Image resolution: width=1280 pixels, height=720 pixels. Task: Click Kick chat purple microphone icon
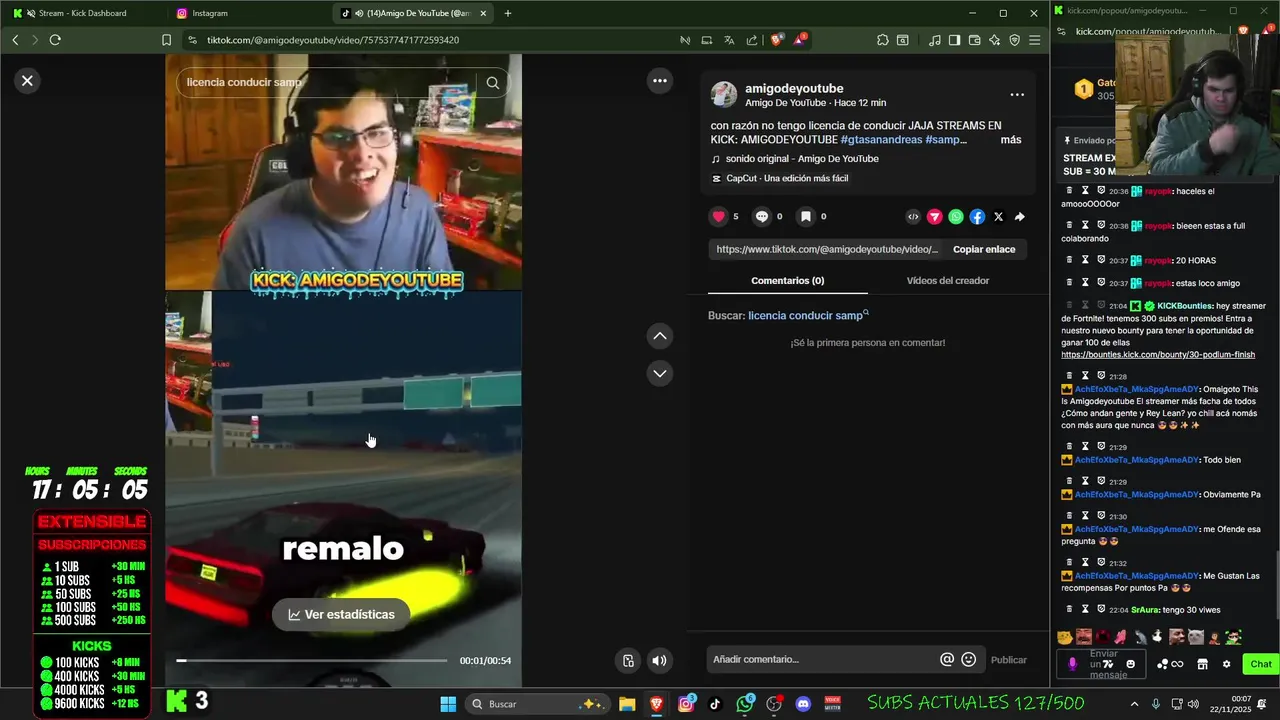(x=1072, y=664)
